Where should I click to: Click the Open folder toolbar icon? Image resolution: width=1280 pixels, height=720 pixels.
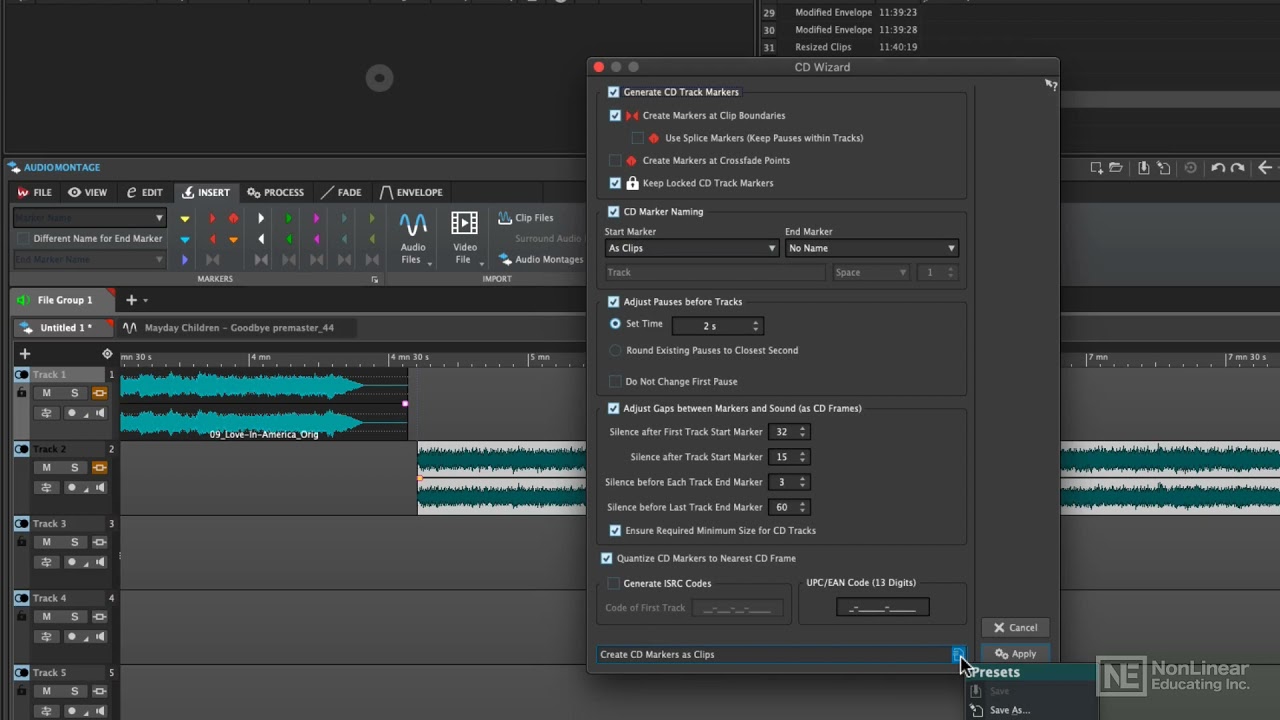point(1116,168)
